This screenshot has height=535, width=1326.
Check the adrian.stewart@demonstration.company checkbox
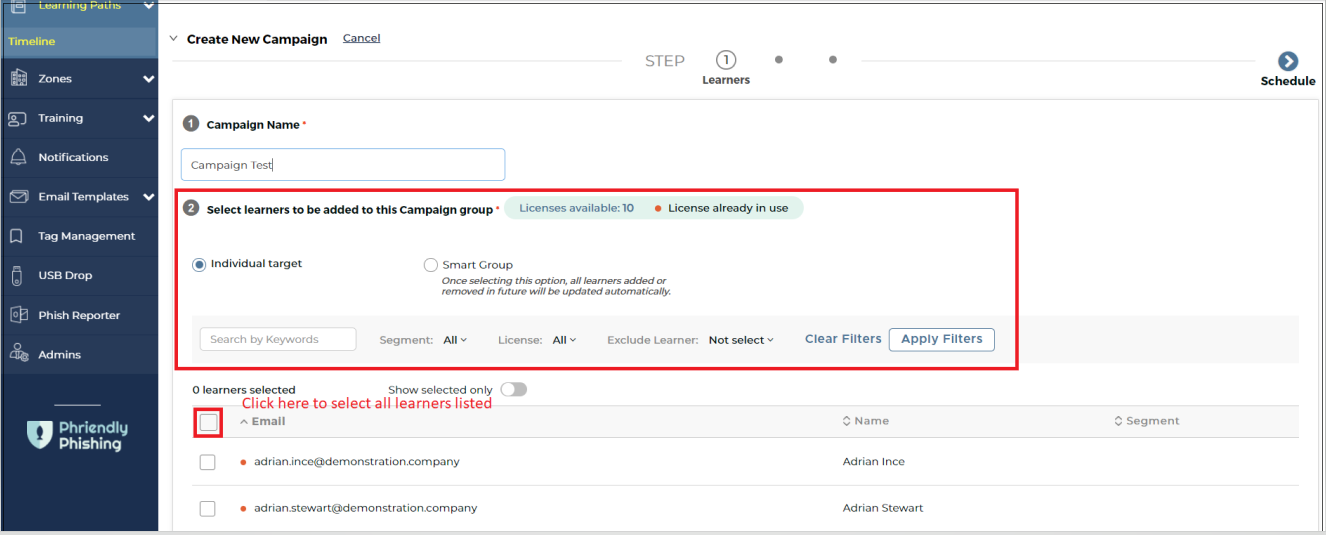pyautogui.click(x=207, y=508)
